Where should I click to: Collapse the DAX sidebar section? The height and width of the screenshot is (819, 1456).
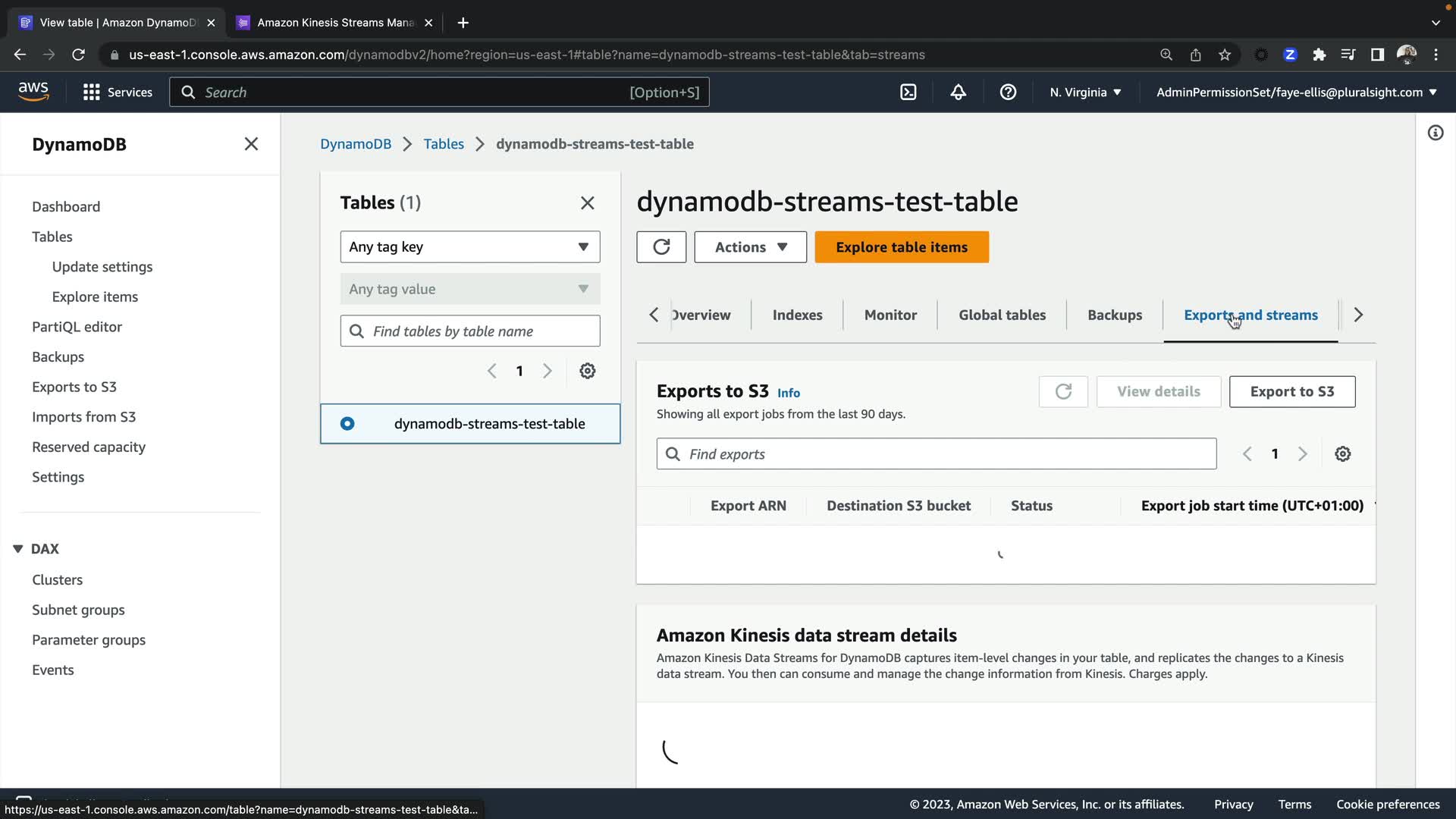click(x=18, y=549)
